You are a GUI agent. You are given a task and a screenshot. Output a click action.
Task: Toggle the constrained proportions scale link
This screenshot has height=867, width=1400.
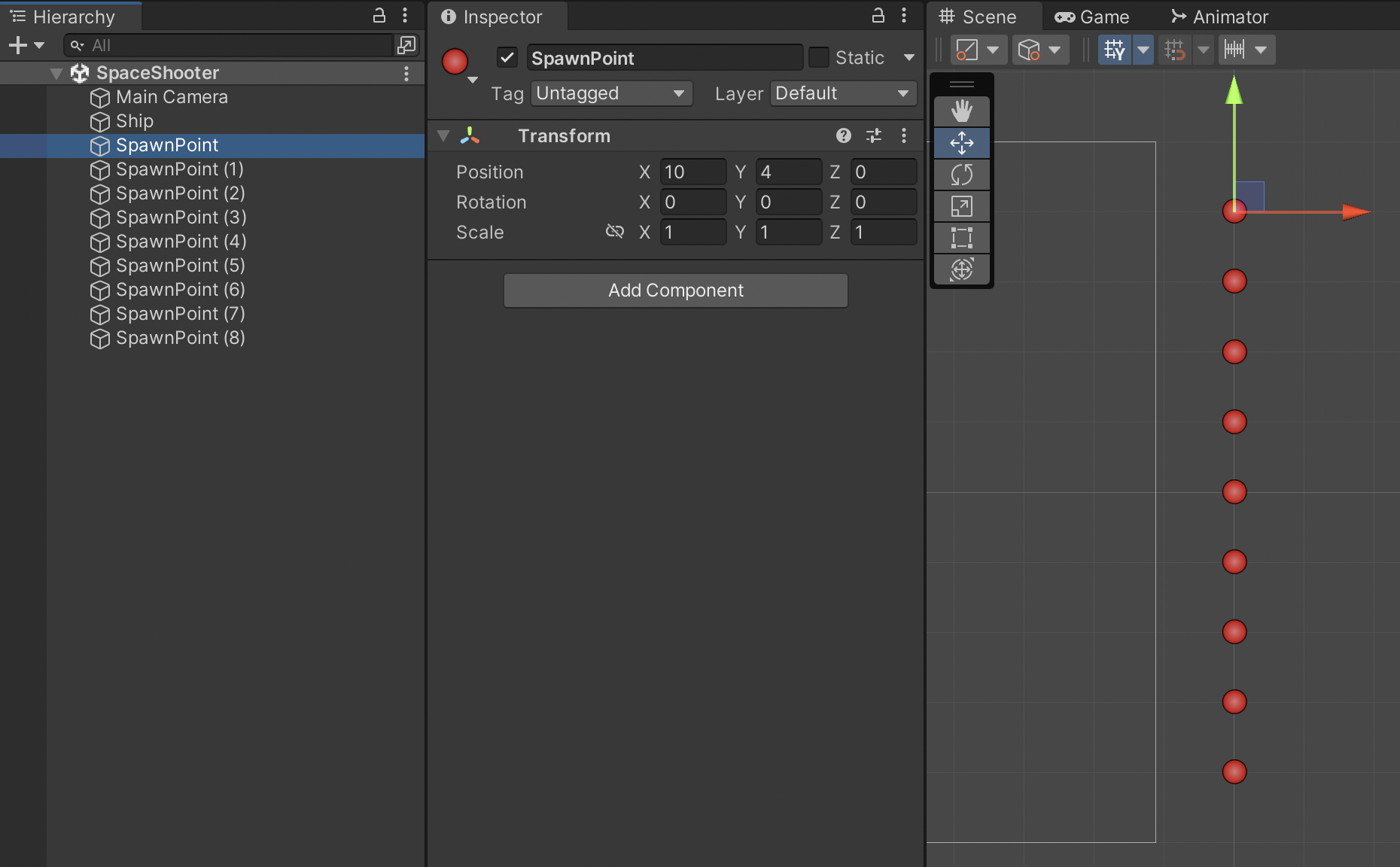[614, 232]
